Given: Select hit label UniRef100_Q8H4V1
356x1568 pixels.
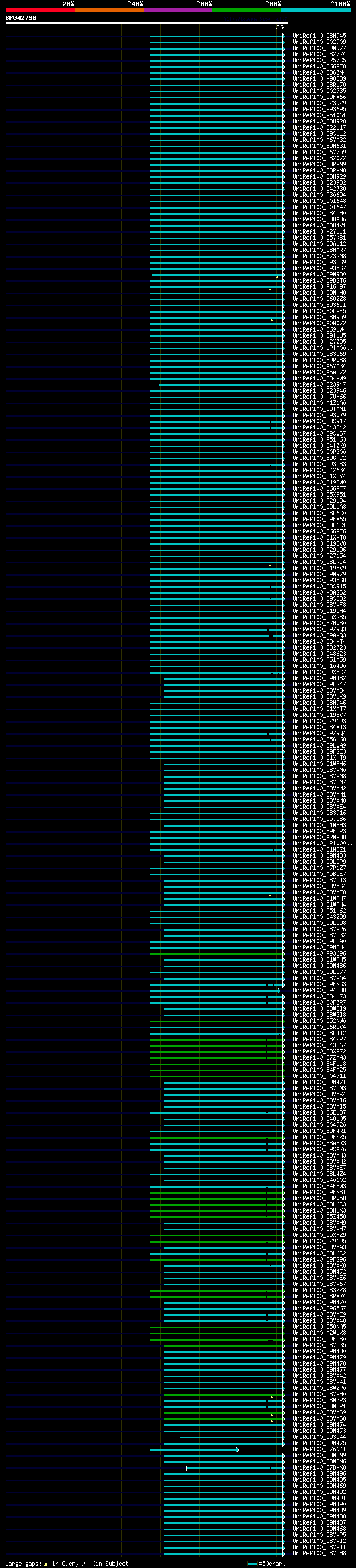Looking at the screenshot, I should [319, 226].
